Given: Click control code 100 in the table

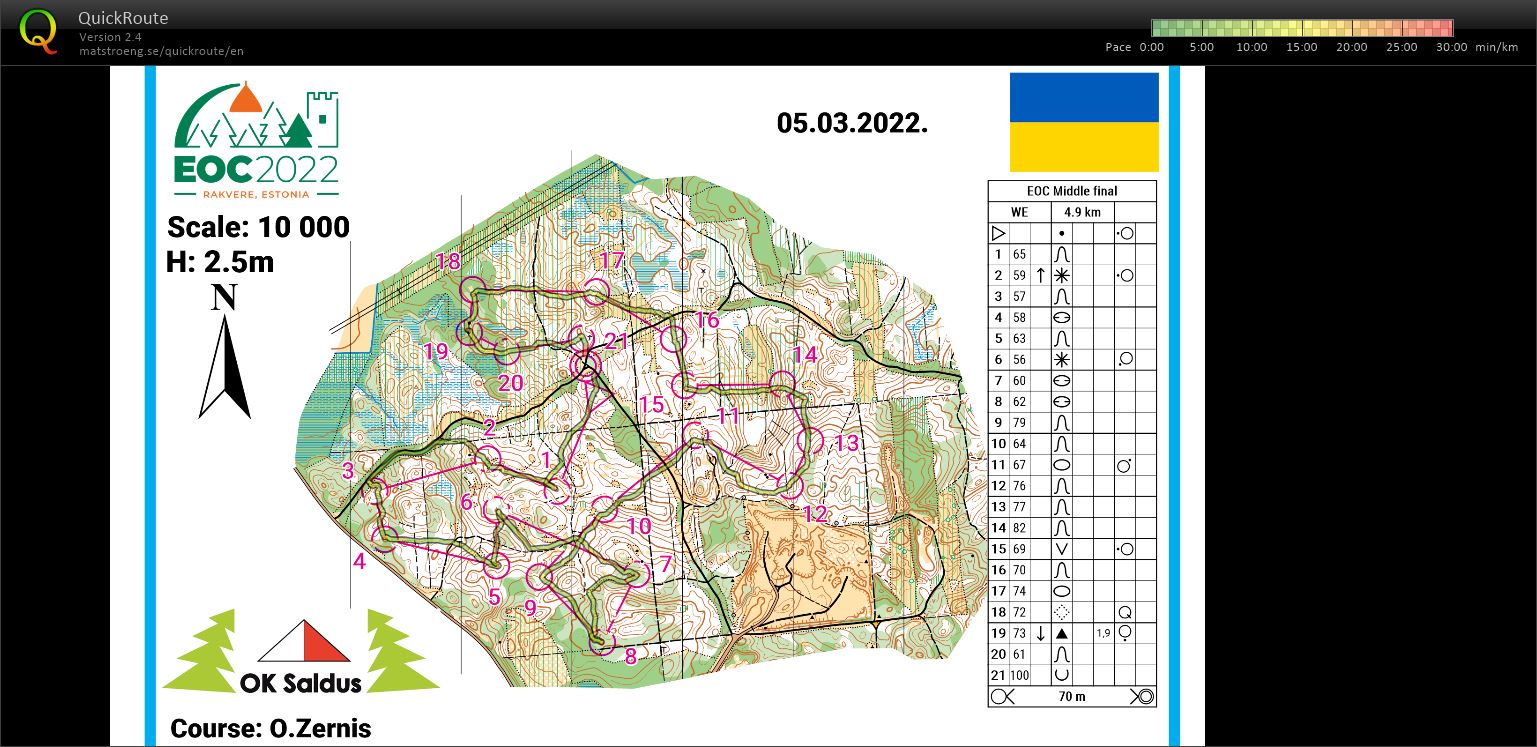Looking at the screenshot, I should 1019,675.
